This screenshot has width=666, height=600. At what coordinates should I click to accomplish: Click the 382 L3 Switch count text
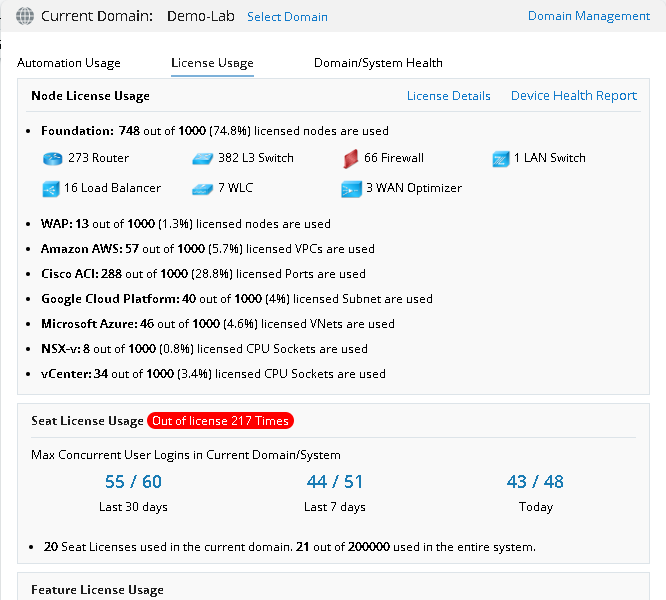tap(256, 158)
